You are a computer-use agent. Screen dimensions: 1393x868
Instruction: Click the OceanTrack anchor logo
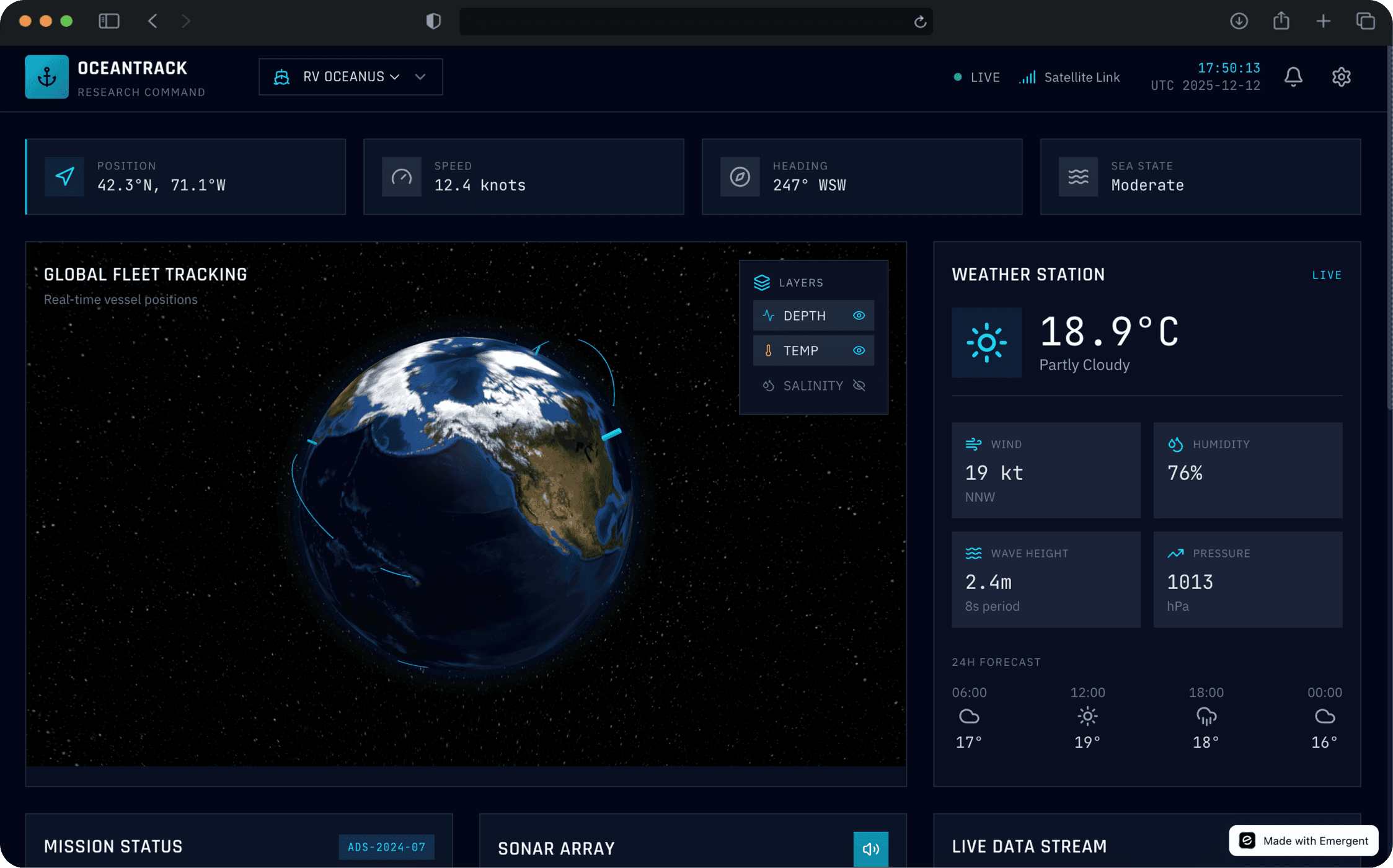click(46, 77)
